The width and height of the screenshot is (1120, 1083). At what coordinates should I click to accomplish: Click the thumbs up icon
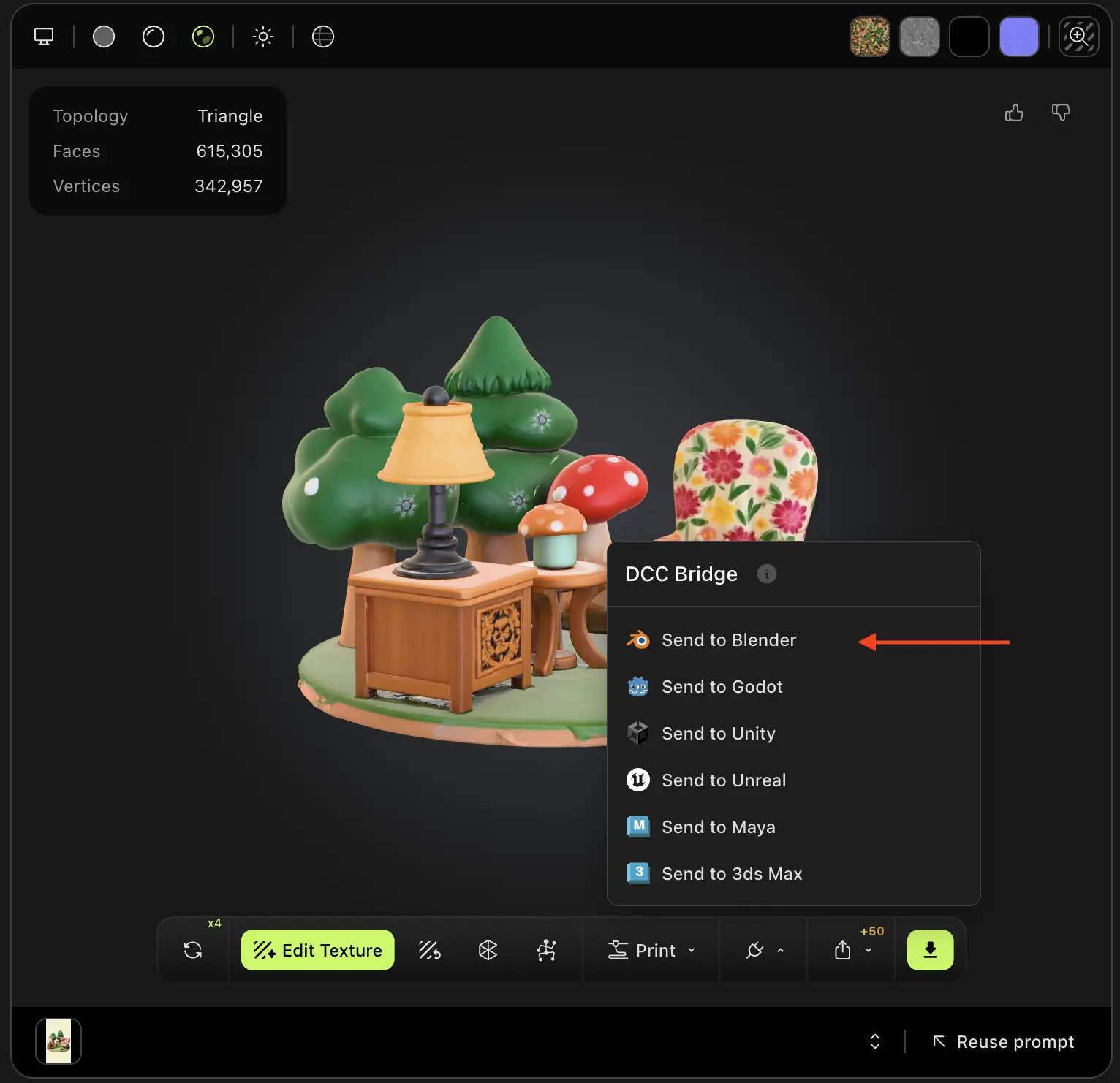click(x=1014, y=113)
